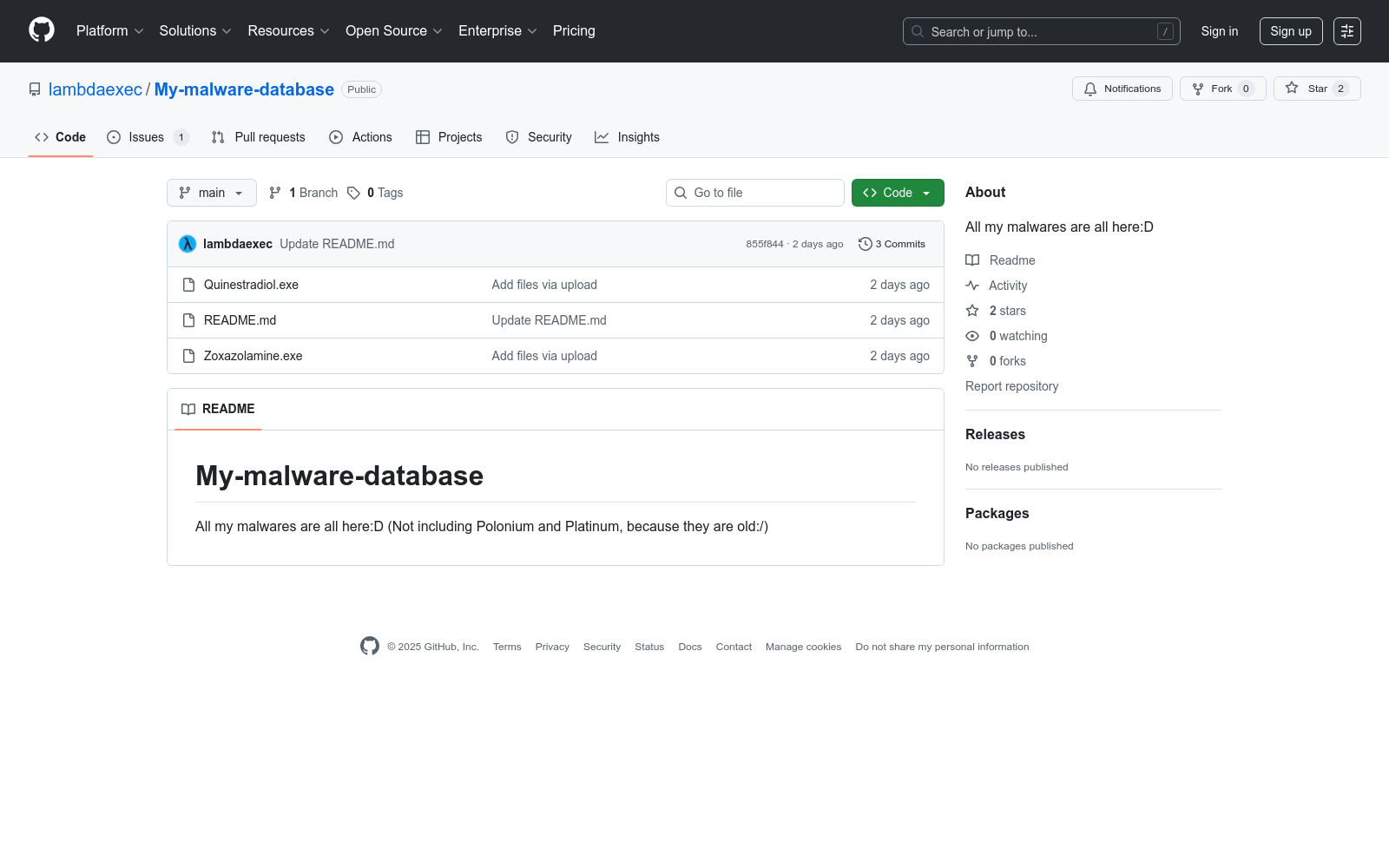Open the Releases section heading
Viewport: 1389px width, 868px height.
click(x=995, y=434)
